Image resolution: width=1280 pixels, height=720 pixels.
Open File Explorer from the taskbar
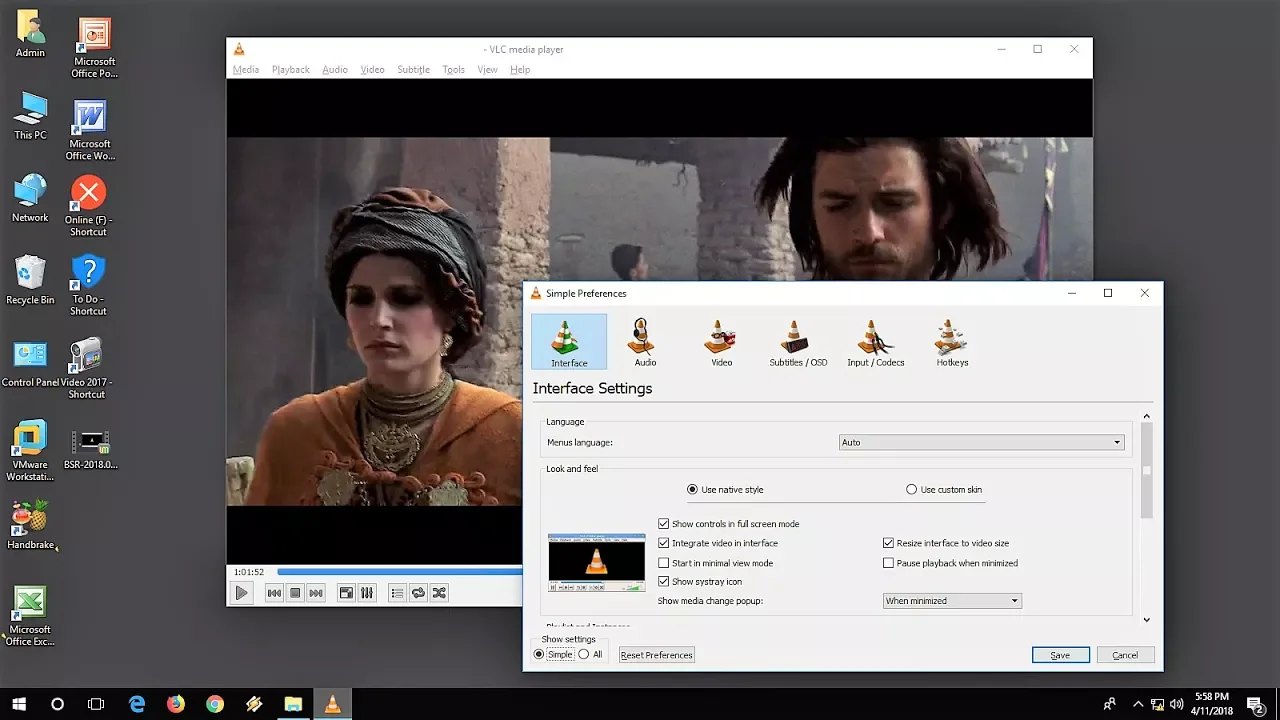tap(293, 704)
